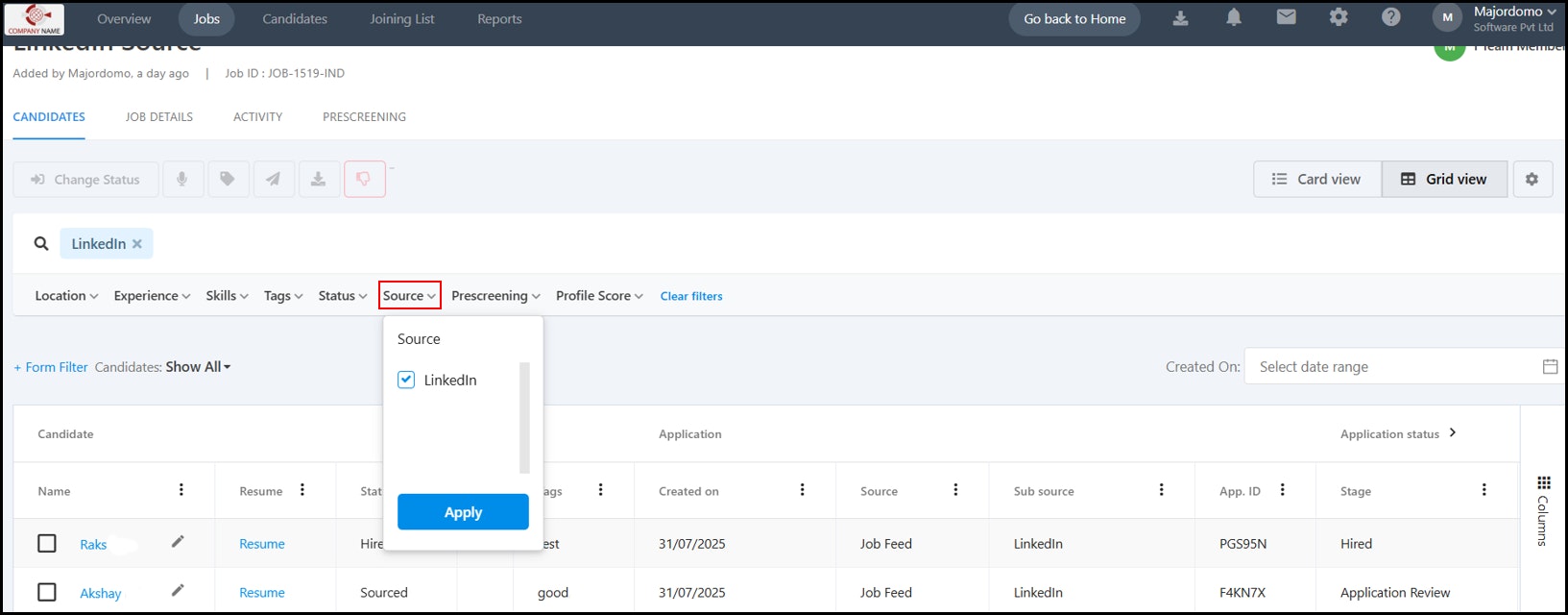
Task: Open the downloads icon in the top bar
Action: click(1181, 18)
